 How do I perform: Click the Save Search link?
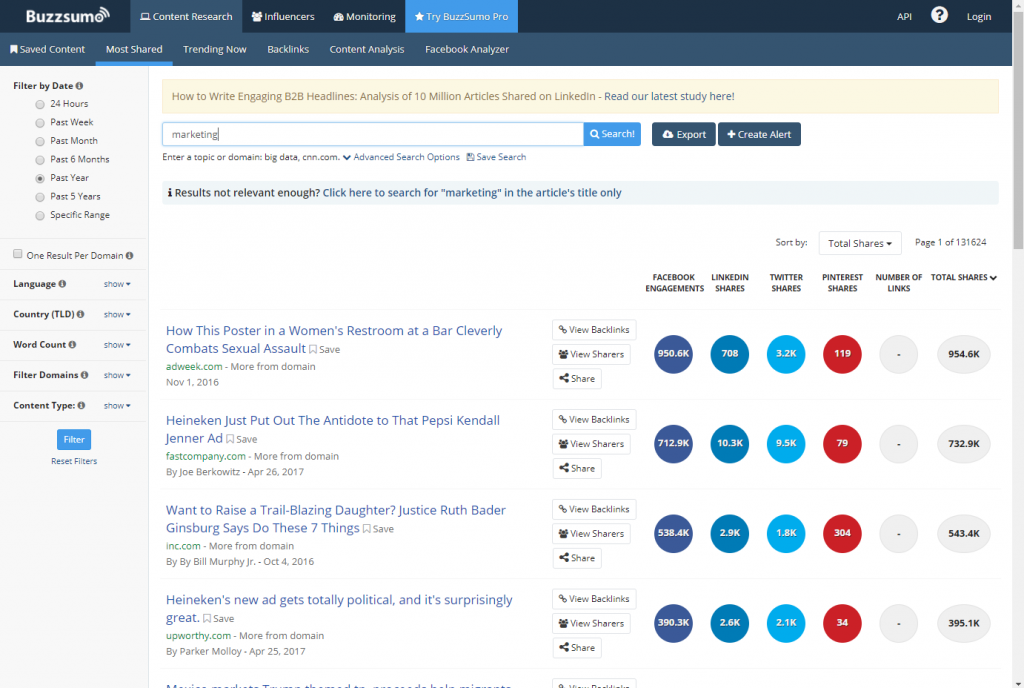(496, 157)
